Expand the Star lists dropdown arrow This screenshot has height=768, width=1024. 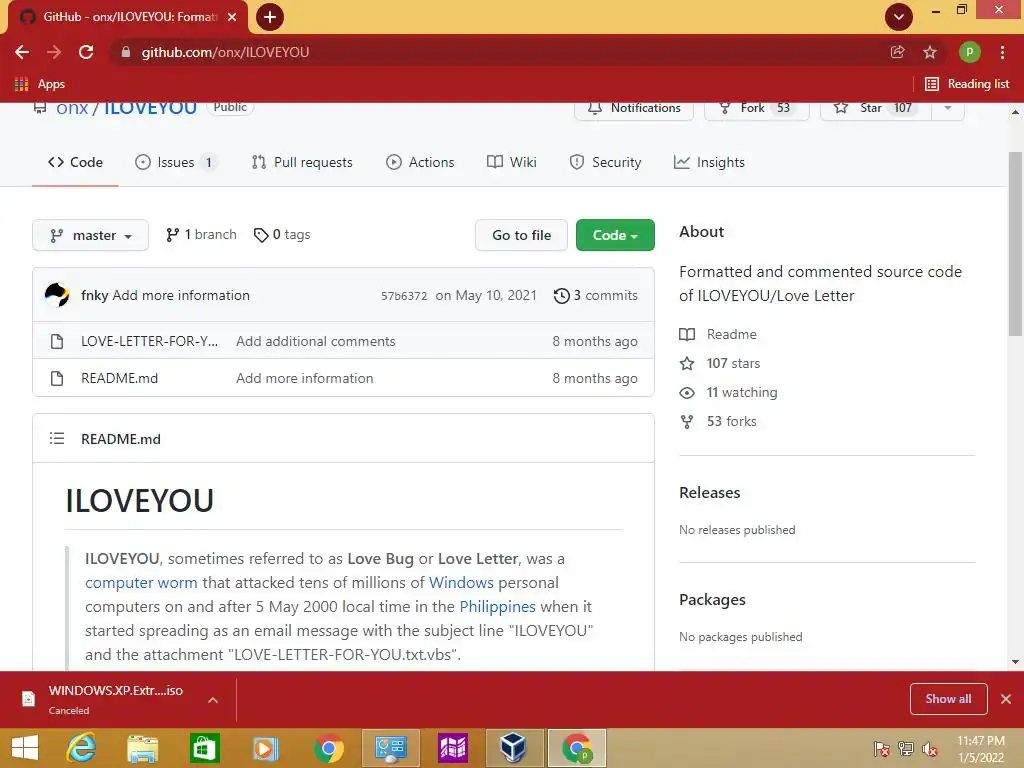point(948,108)
